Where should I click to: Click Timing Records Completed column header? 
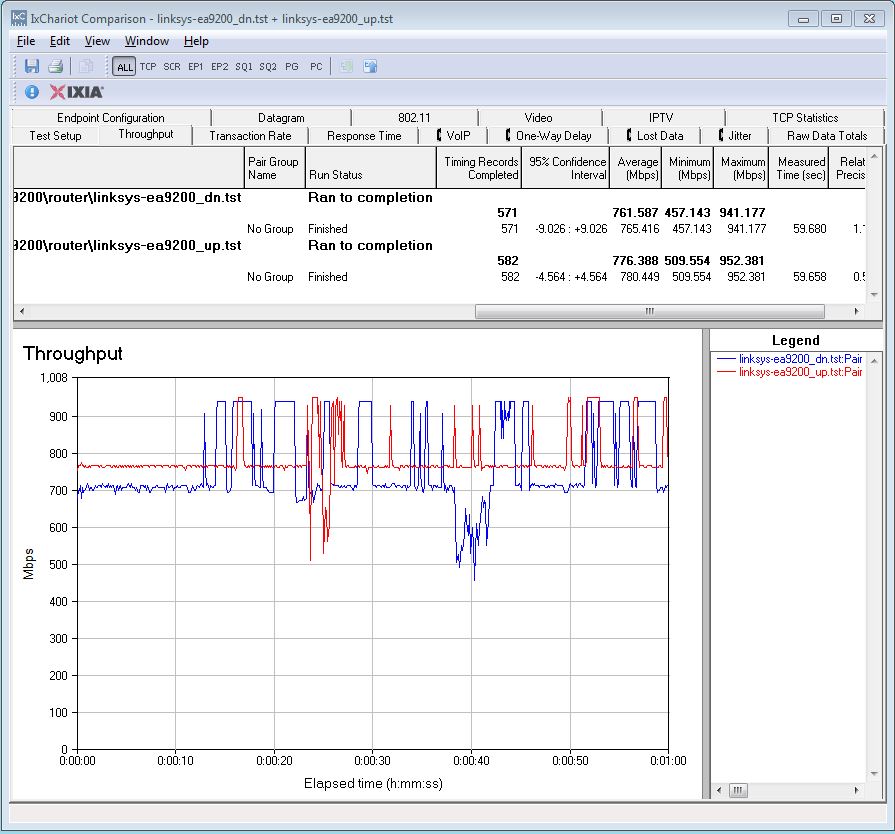click(x=479, y=168)
